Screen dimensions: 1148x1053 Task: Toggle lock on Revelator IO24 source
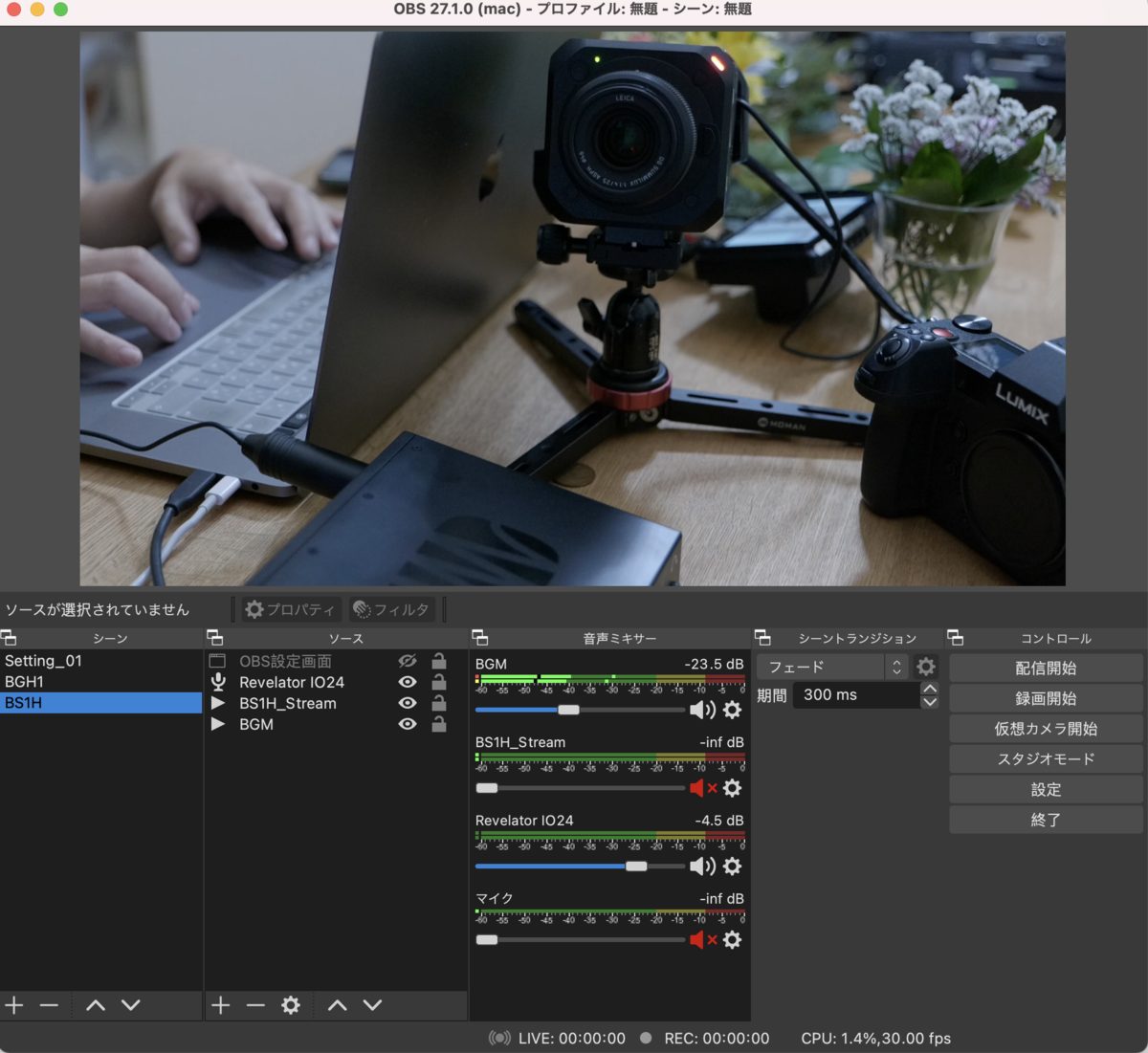point(439,682)
